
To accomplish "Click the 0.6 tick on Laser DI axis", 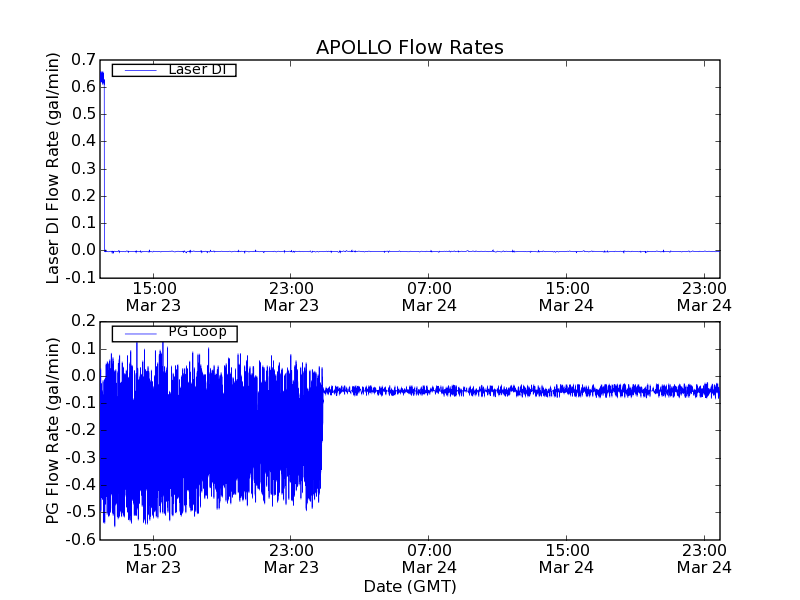I will coord(84,87).
